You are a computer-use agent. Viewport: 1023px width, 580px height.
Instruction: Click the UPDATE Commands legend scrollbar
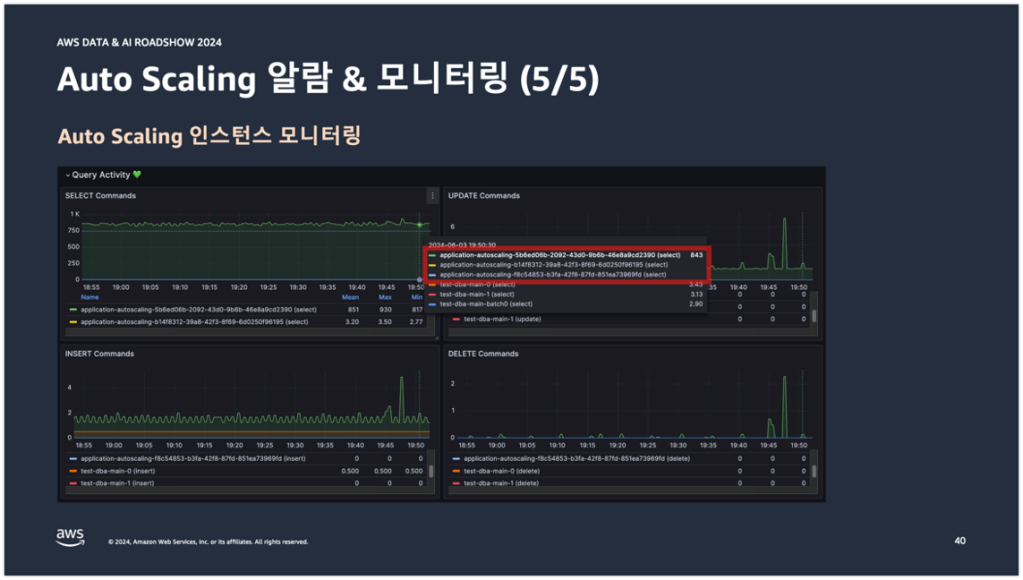point(814,315)
